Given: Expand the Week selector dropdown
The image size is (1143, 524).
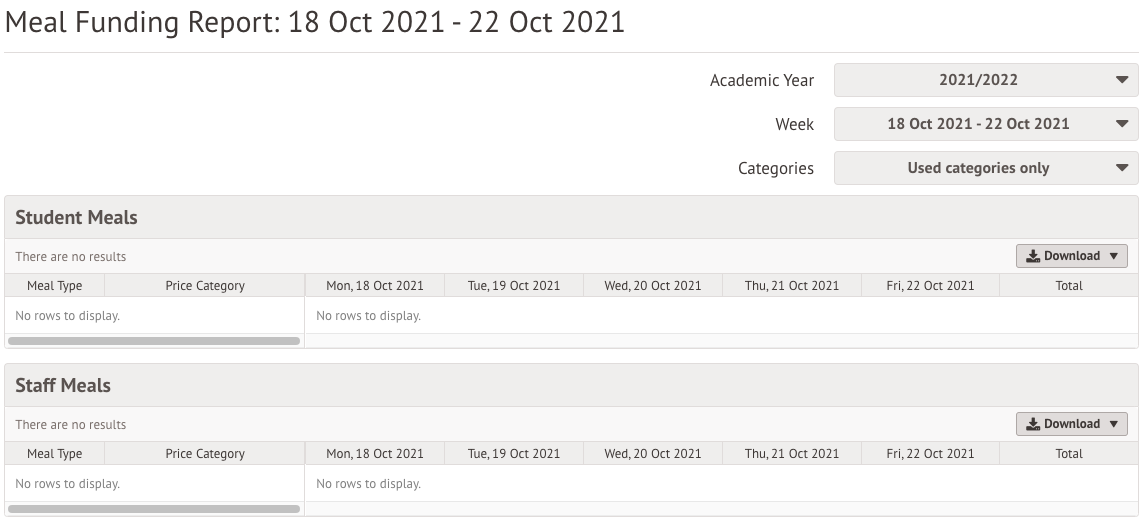Looking at the screenshot, I should point(986,124).
